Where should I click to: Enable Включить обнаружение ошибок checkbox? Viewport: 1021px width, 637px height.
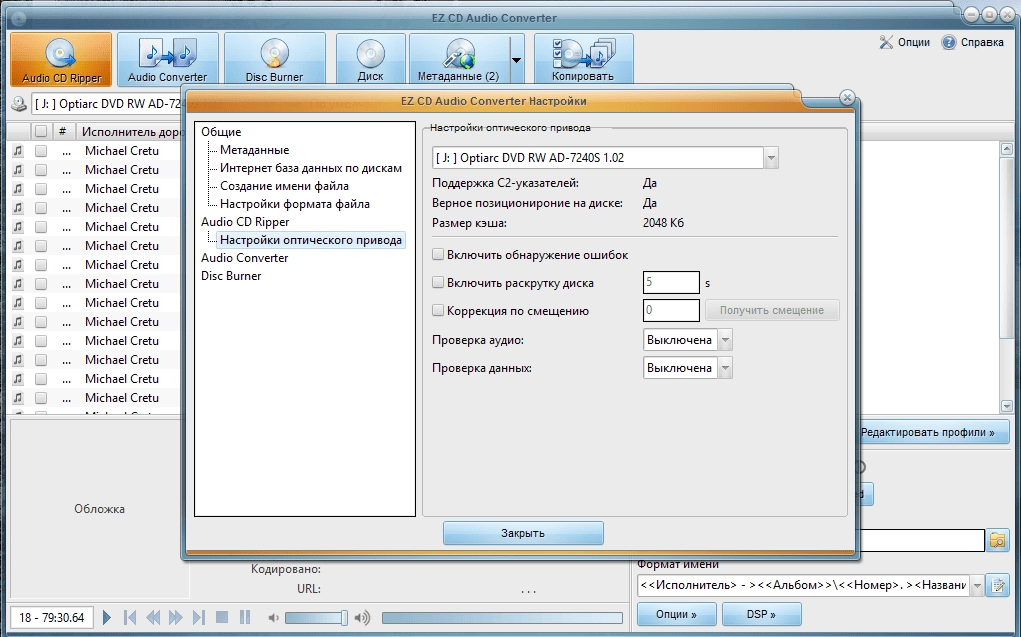pyautogui.click(x=438, y=255)
